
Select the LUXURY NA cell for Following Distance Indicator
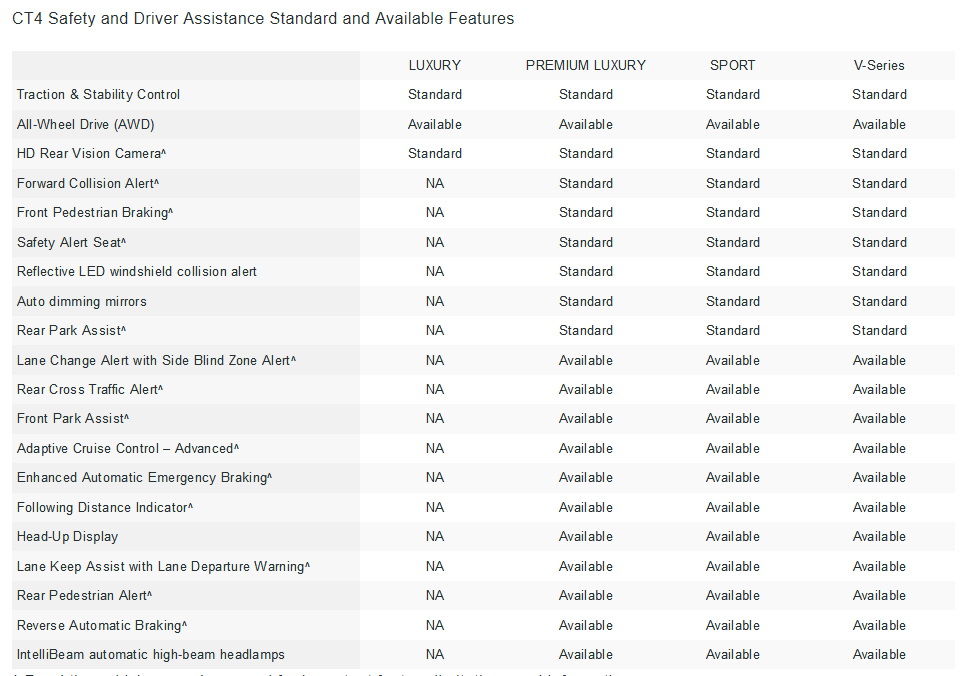434,508
